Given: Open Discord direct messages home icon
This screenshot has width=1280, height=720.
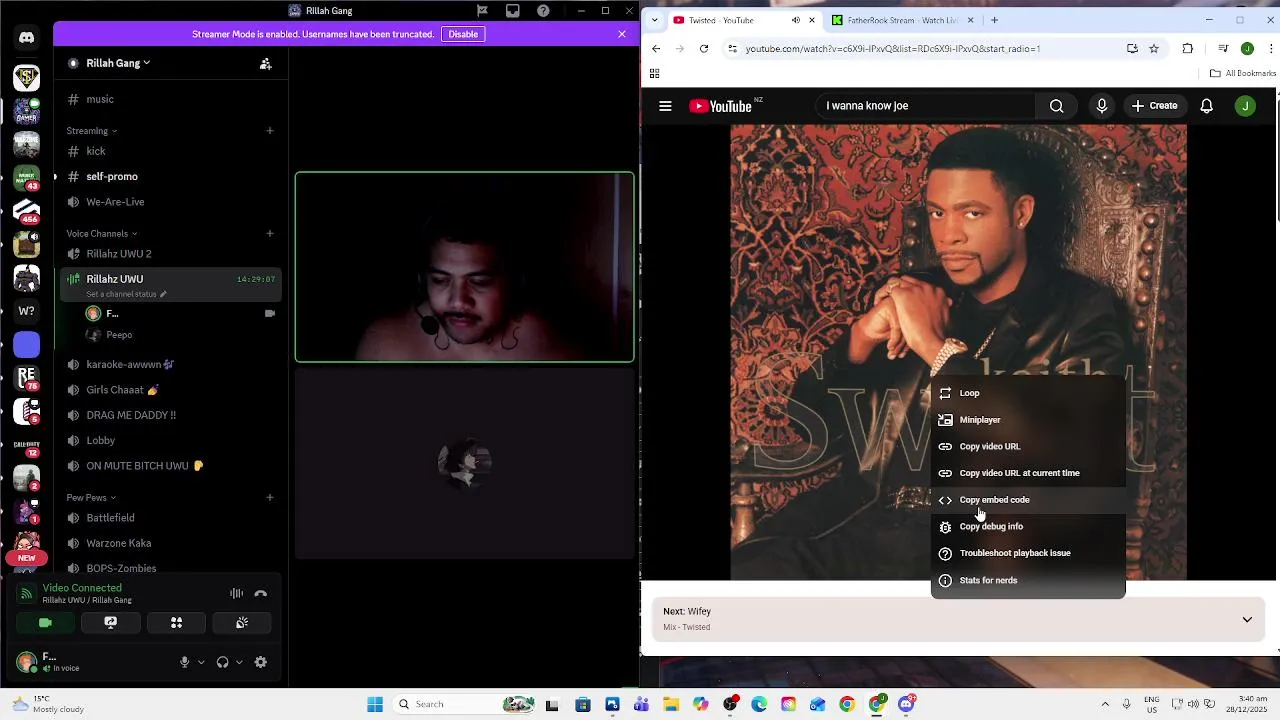Looking at the screenshot, I should [x=26, y=38].
